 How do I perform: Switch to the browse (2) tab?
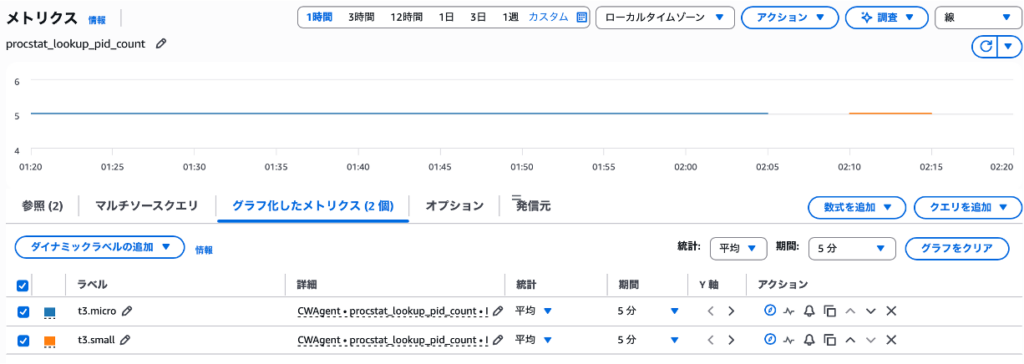[x=42, y=206]
